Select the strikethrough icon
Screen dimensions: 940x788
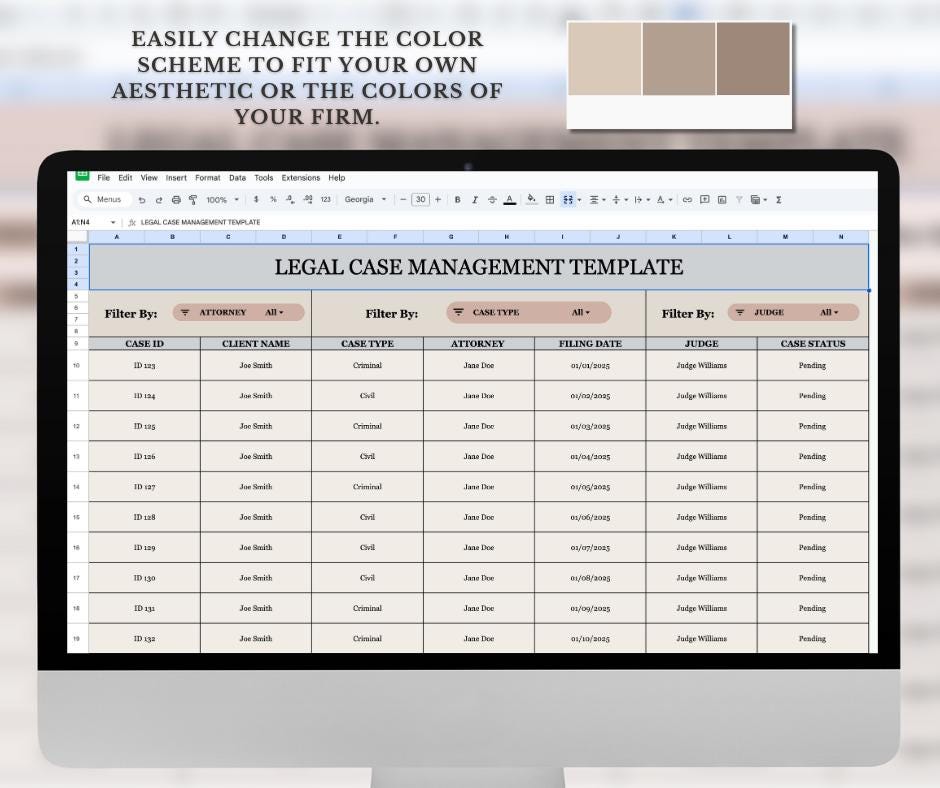[x=491, y=199]
